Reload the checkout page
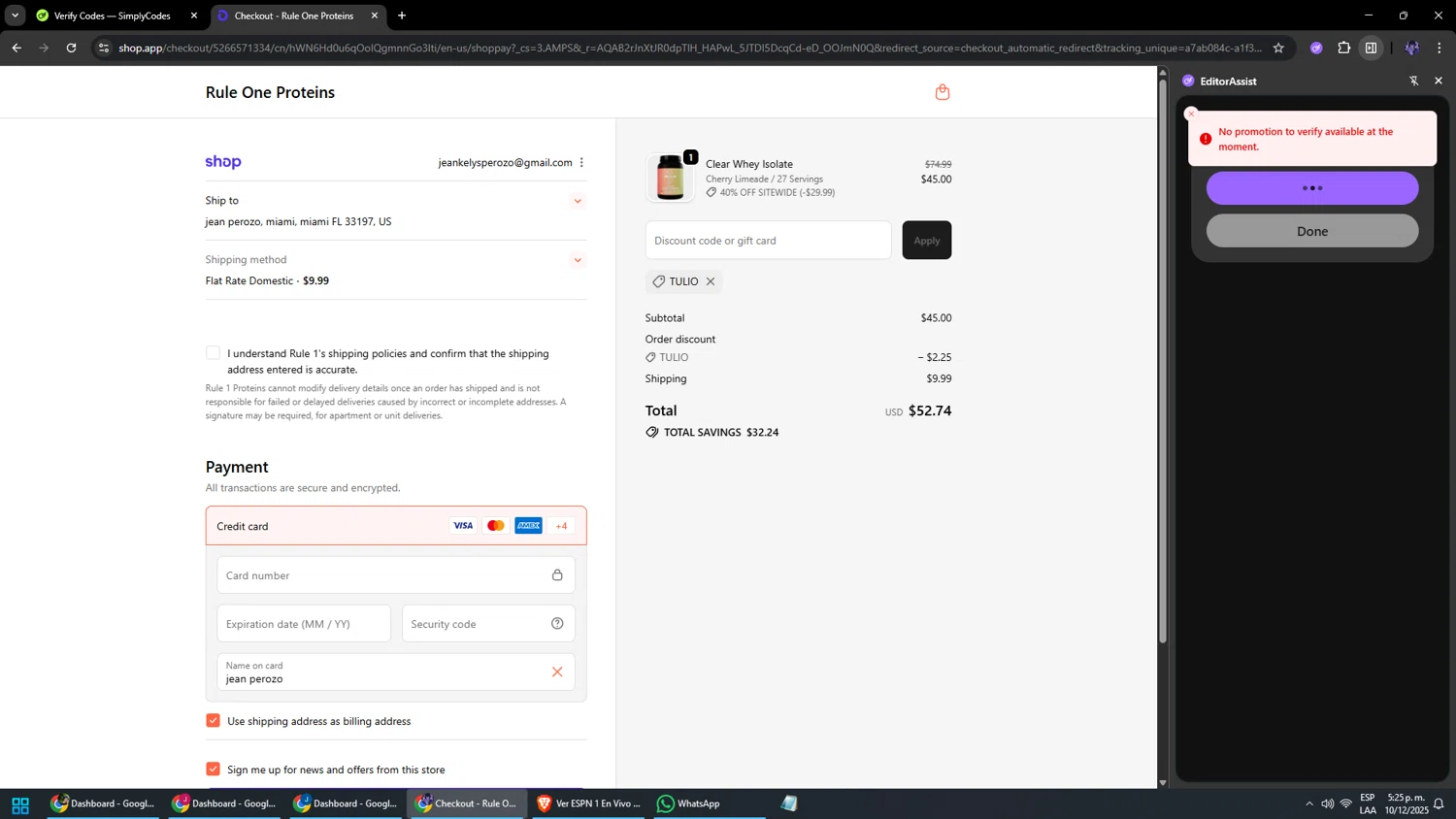1456x819 pixels. tap(71, 48)
